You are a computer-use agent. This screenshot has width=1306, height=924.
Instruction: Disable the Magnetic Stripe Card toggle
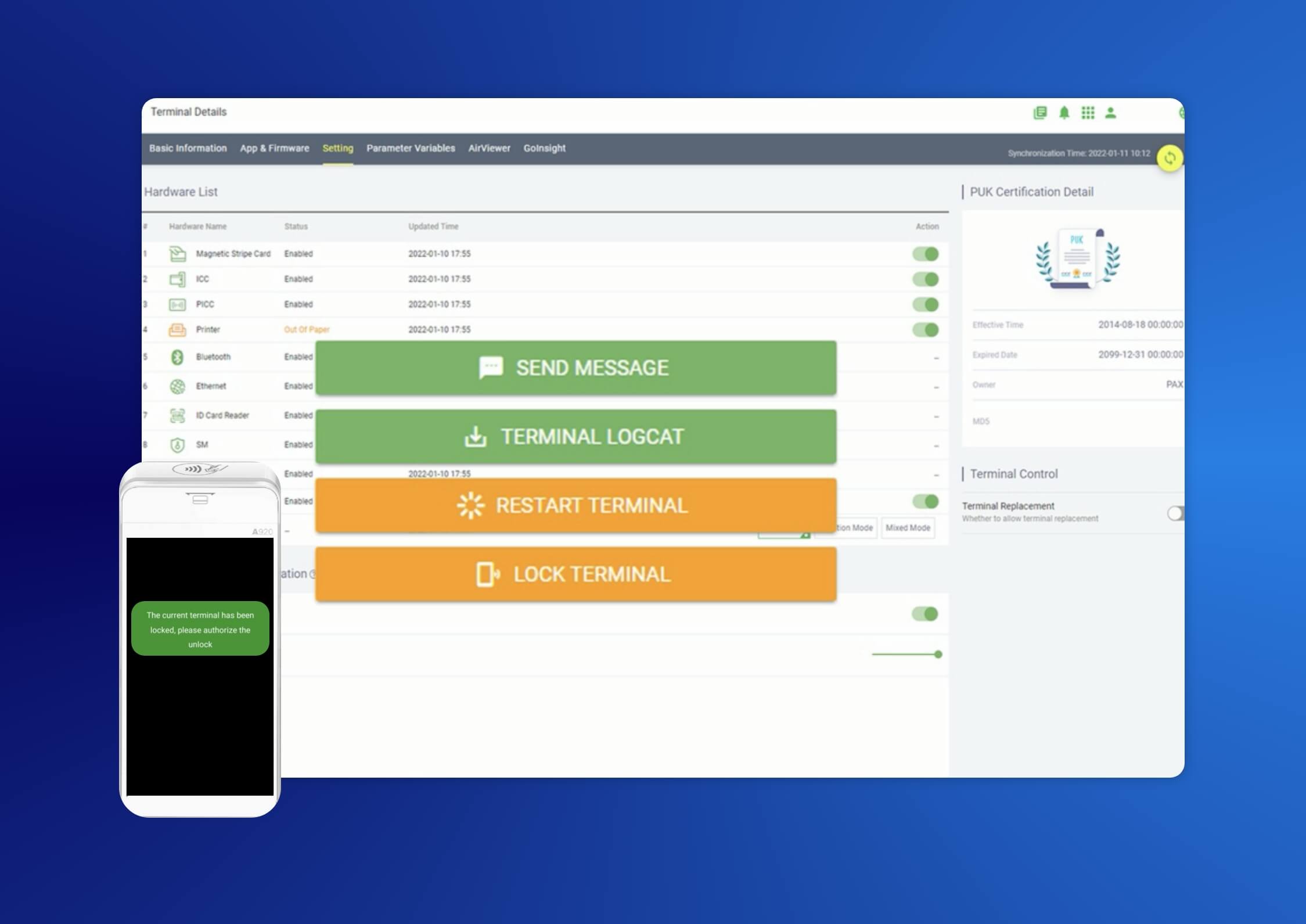(925, 254)
